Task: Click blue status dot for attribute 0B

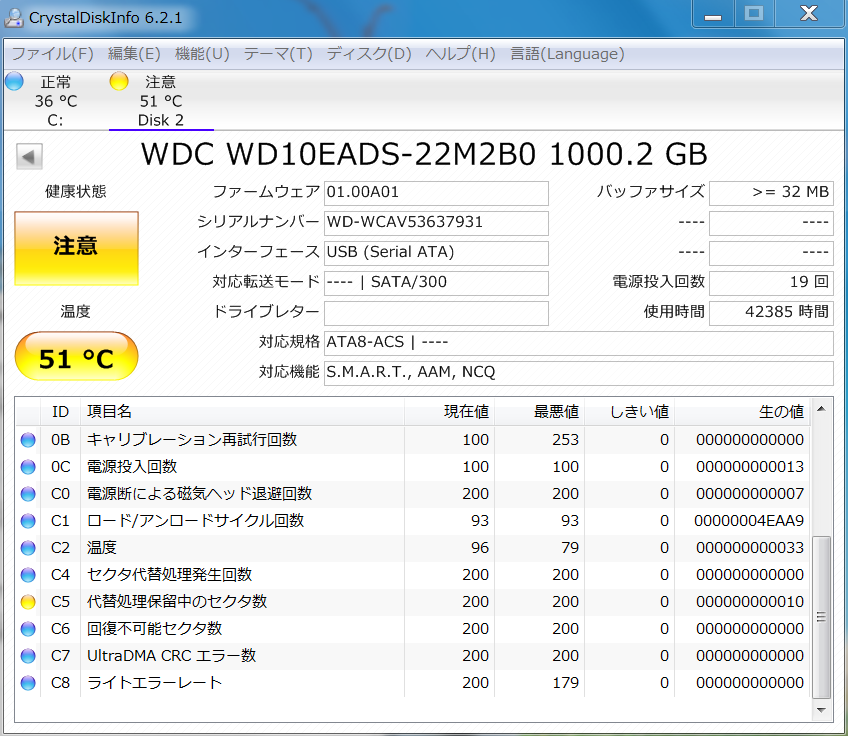Action: [28, 440]
